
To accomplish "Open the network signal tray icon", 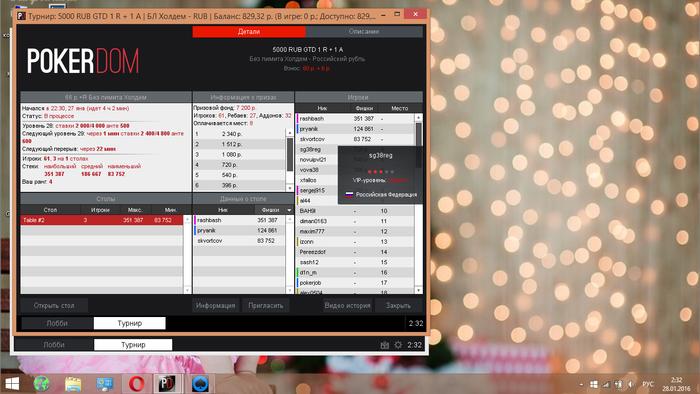I will point(606,384).
